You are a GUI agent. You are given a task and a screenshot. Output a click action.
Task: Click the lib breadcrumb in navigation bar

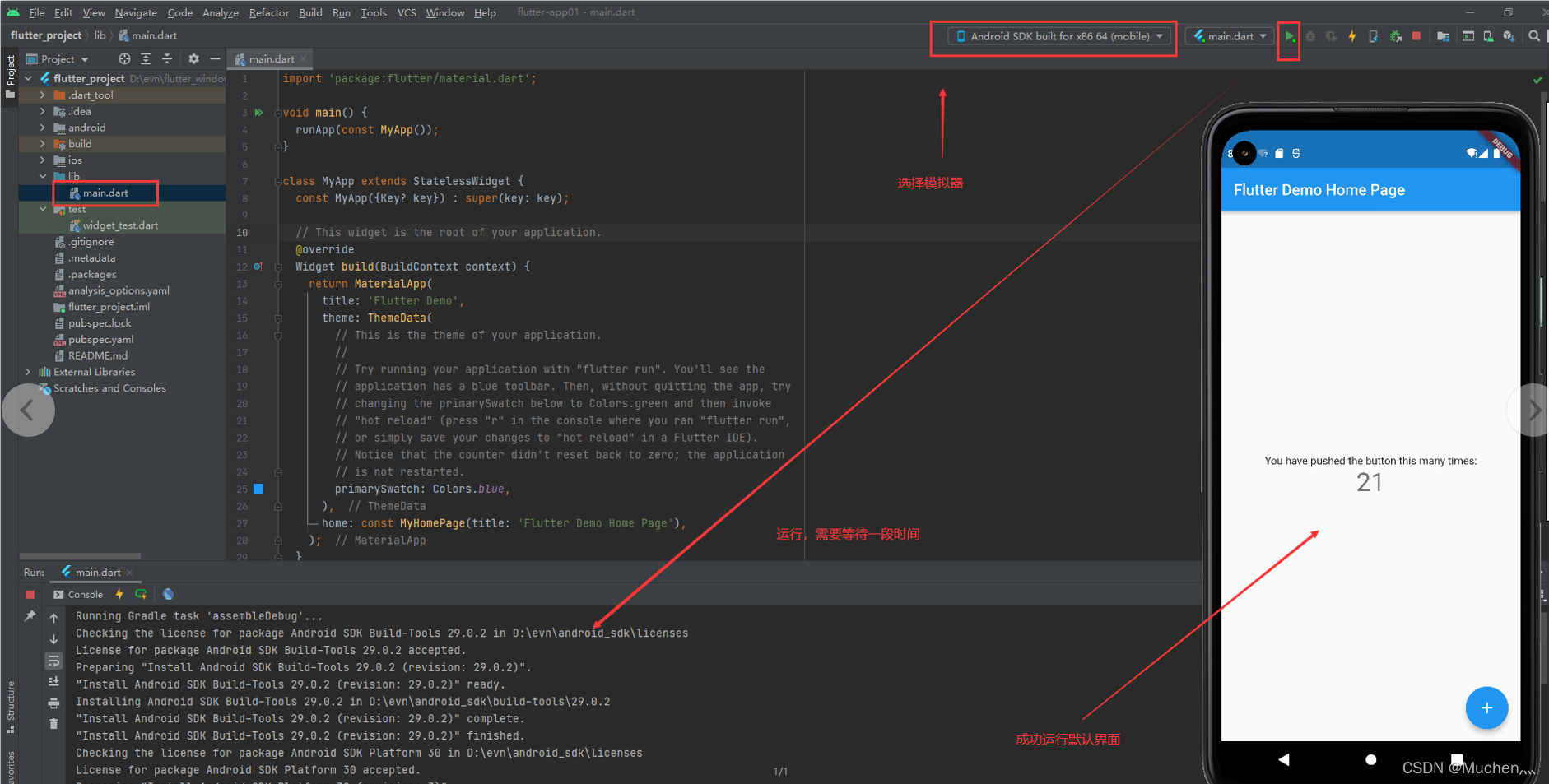click(x=100, y=36)
